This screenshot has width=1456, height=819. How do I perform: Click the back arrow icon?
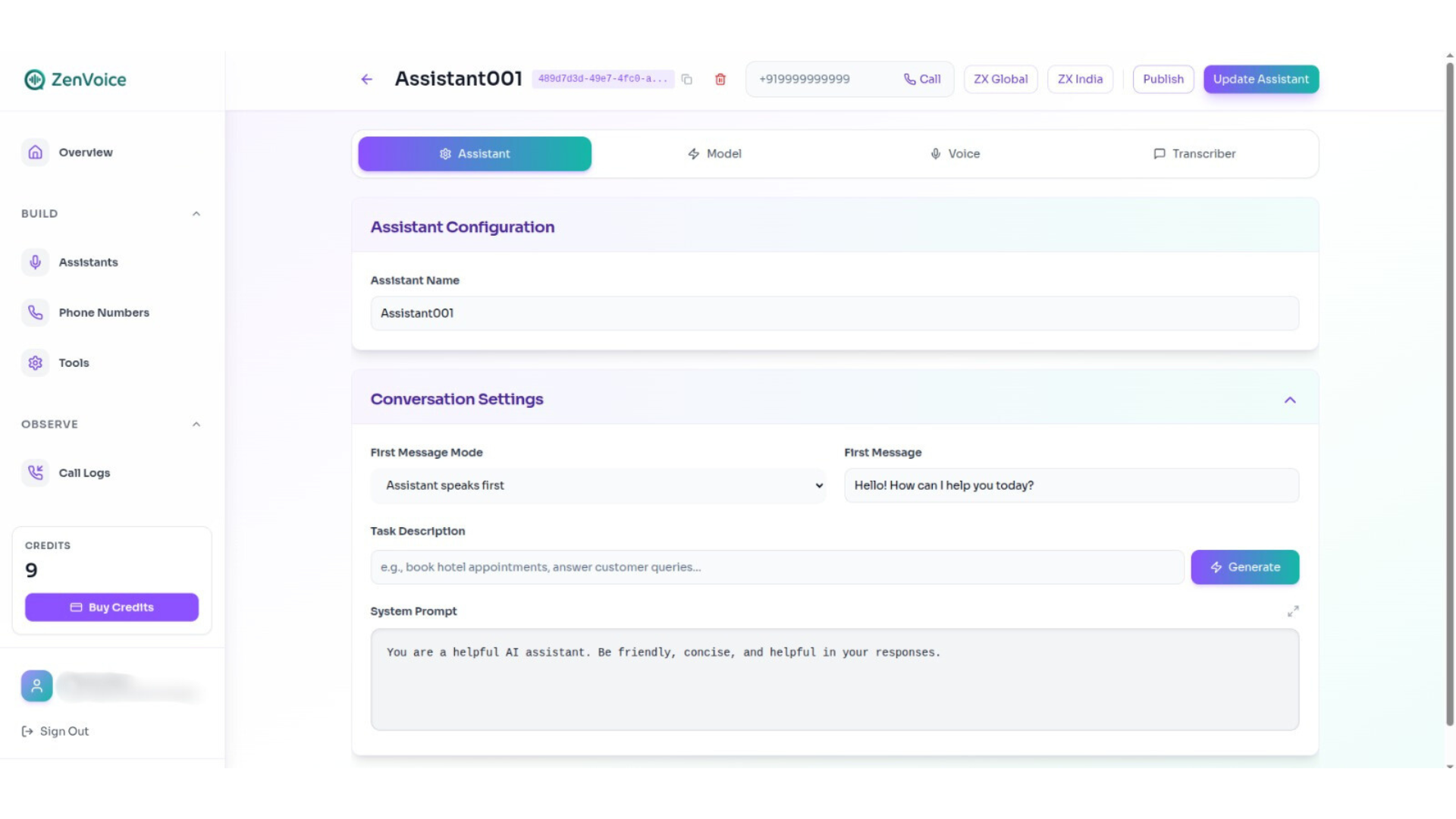tap(367, 79)
